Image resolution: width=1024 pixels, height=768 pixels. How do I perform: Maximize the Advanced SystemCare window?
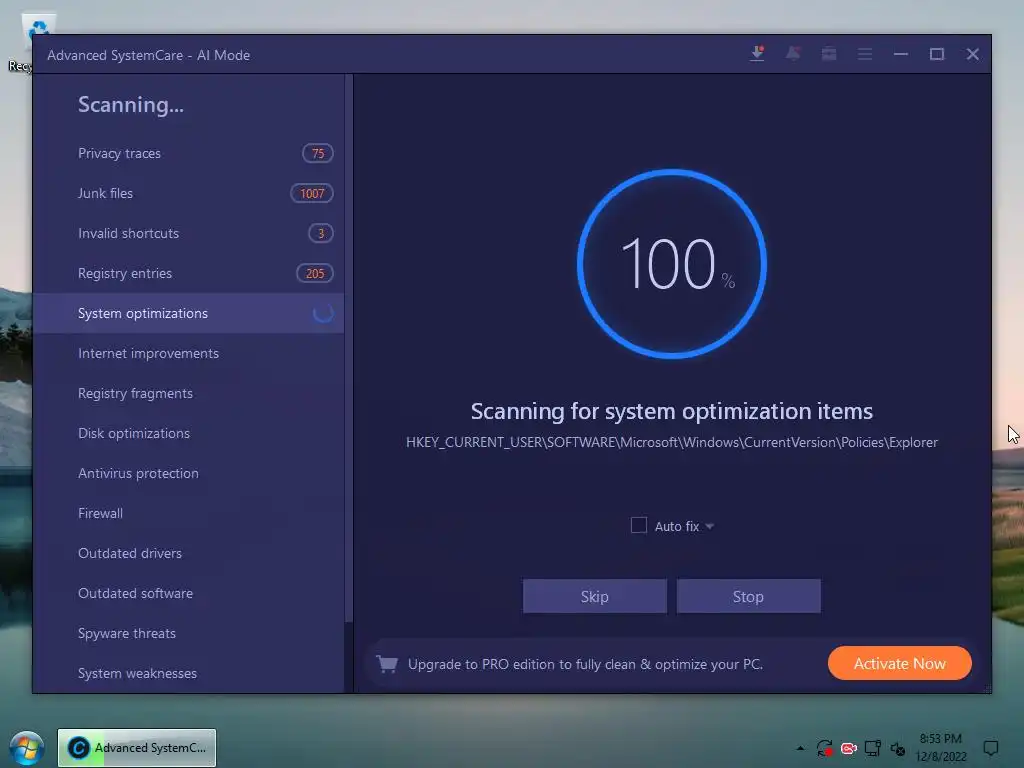coord(936,54)
